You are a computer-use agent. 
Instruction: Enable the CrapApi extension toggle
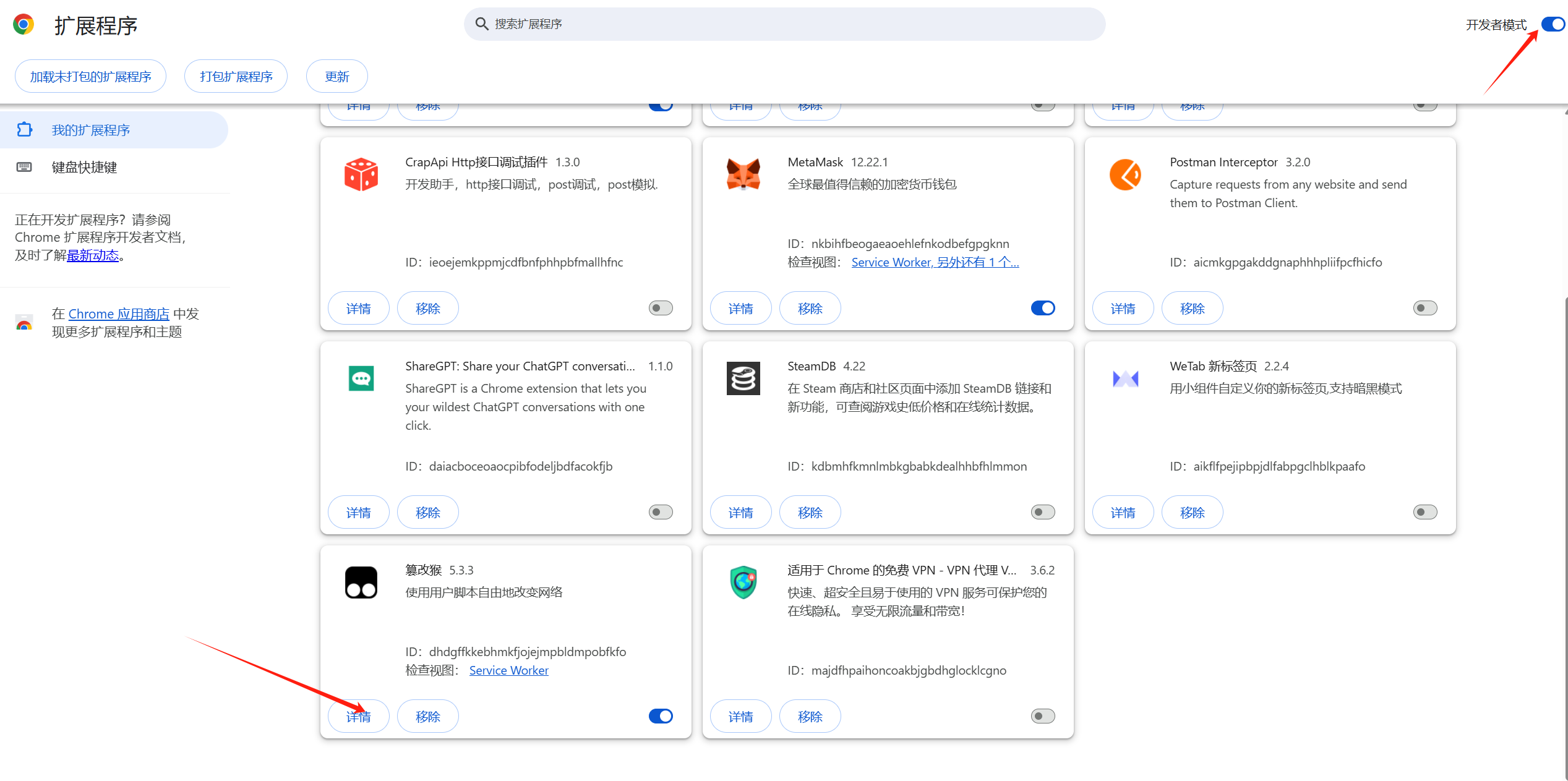tap(661, 308)
